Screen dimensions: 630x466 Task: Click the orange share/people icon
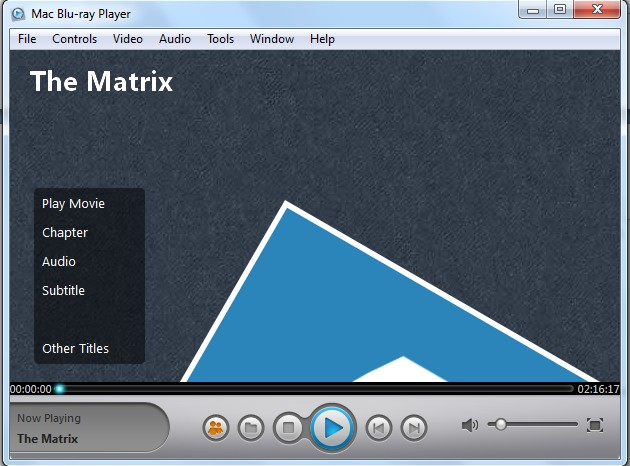pos(215,428)
